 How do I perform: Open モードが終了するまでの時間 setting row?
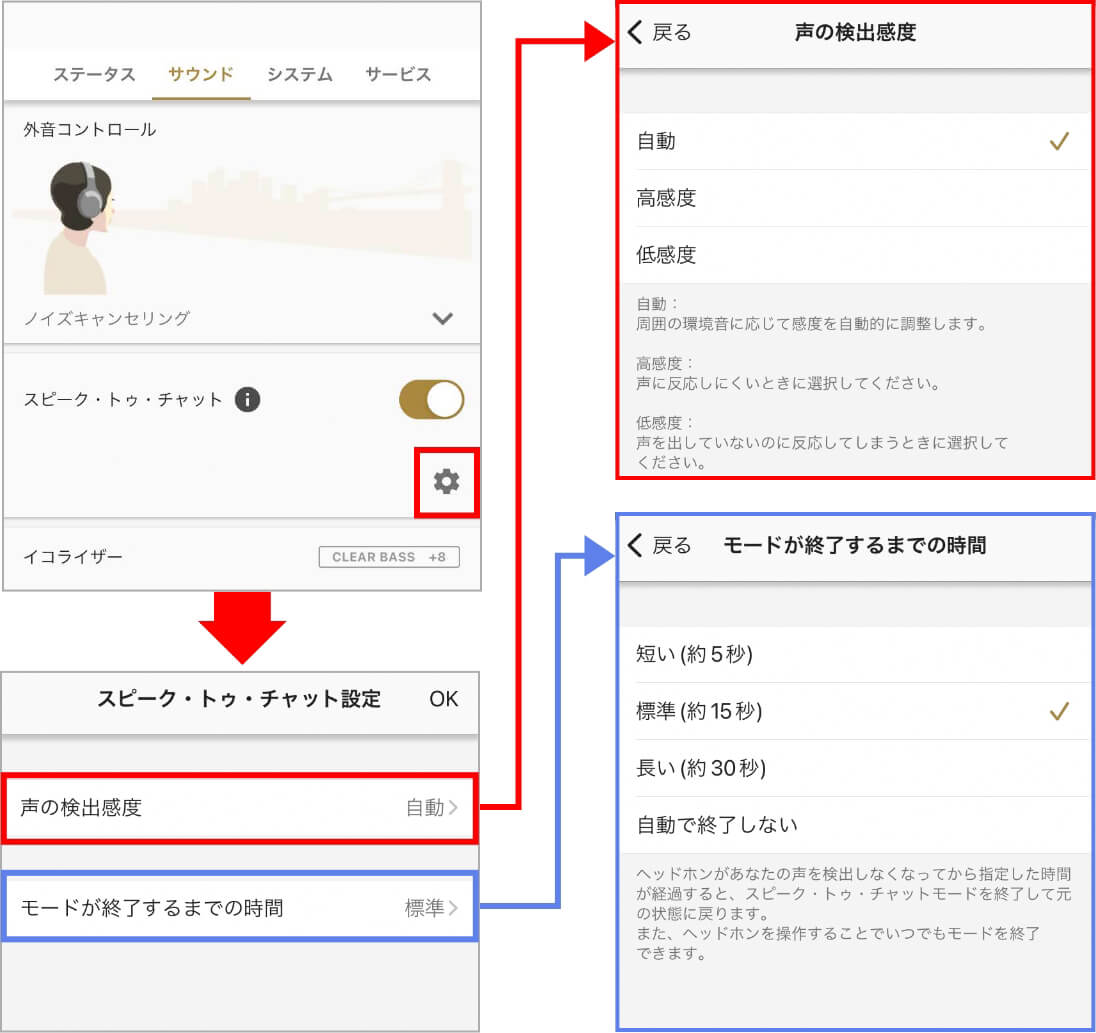[x=240, y=908]
